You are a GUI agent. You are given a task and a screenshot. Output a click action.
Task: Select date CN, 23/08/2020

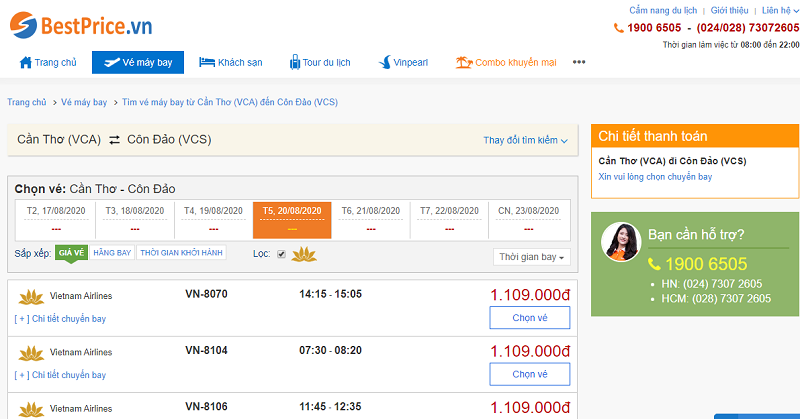(529, 220)
